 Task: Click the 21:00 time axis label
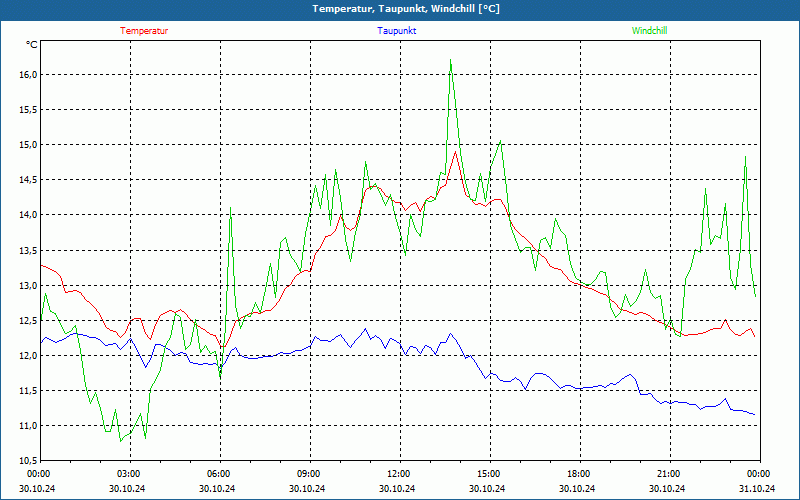[669, 474]
